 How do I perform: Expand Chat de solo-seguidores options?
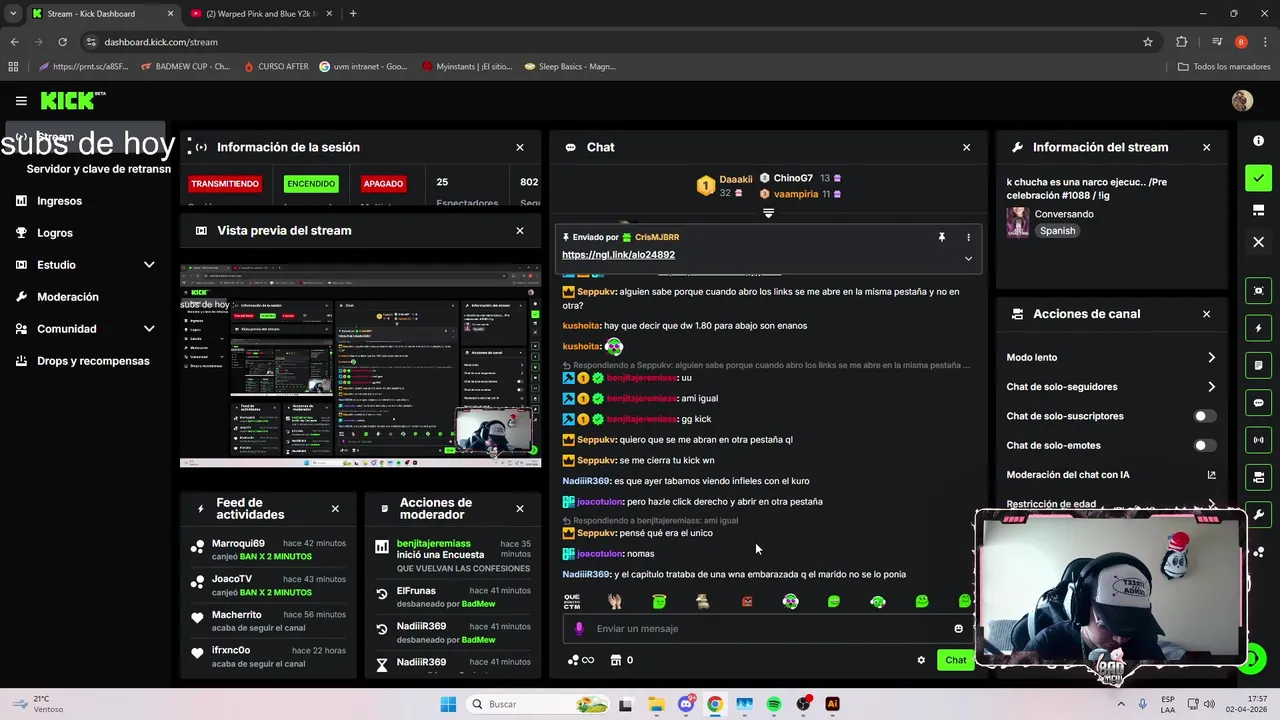[x=1211, y=387]
